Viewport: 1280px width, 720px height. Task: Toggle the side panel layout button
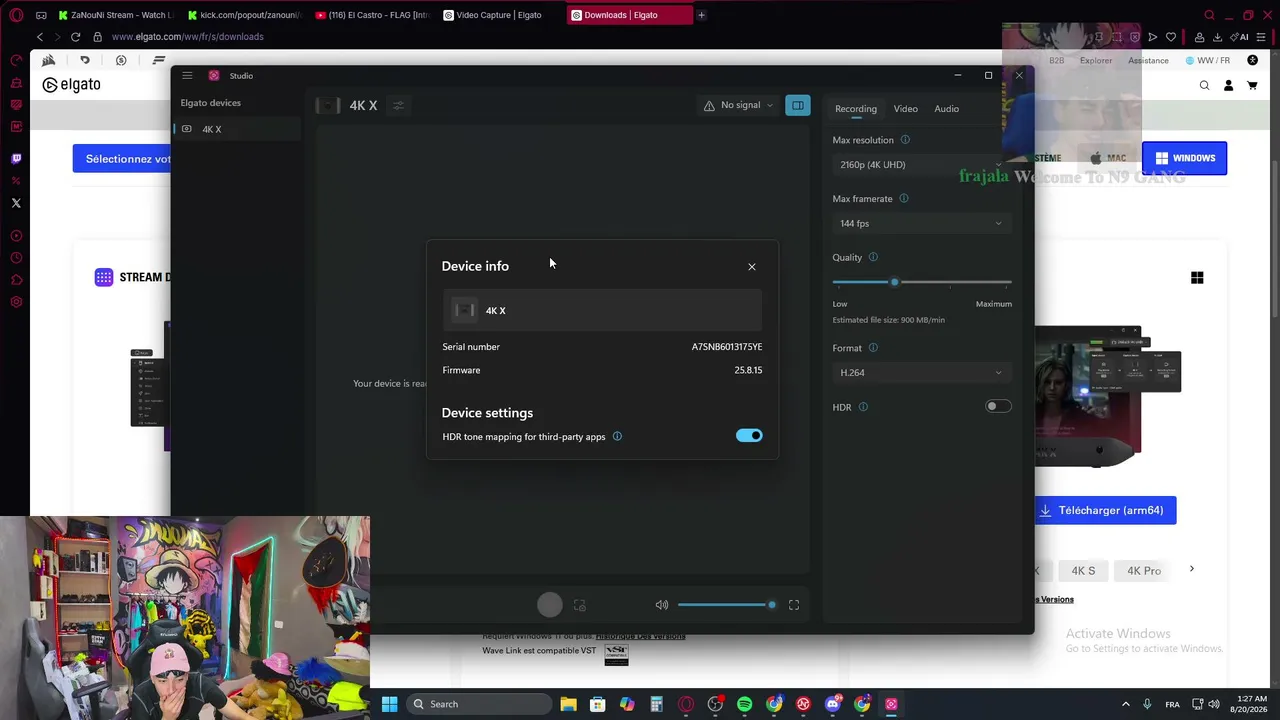tap(798, 105)
